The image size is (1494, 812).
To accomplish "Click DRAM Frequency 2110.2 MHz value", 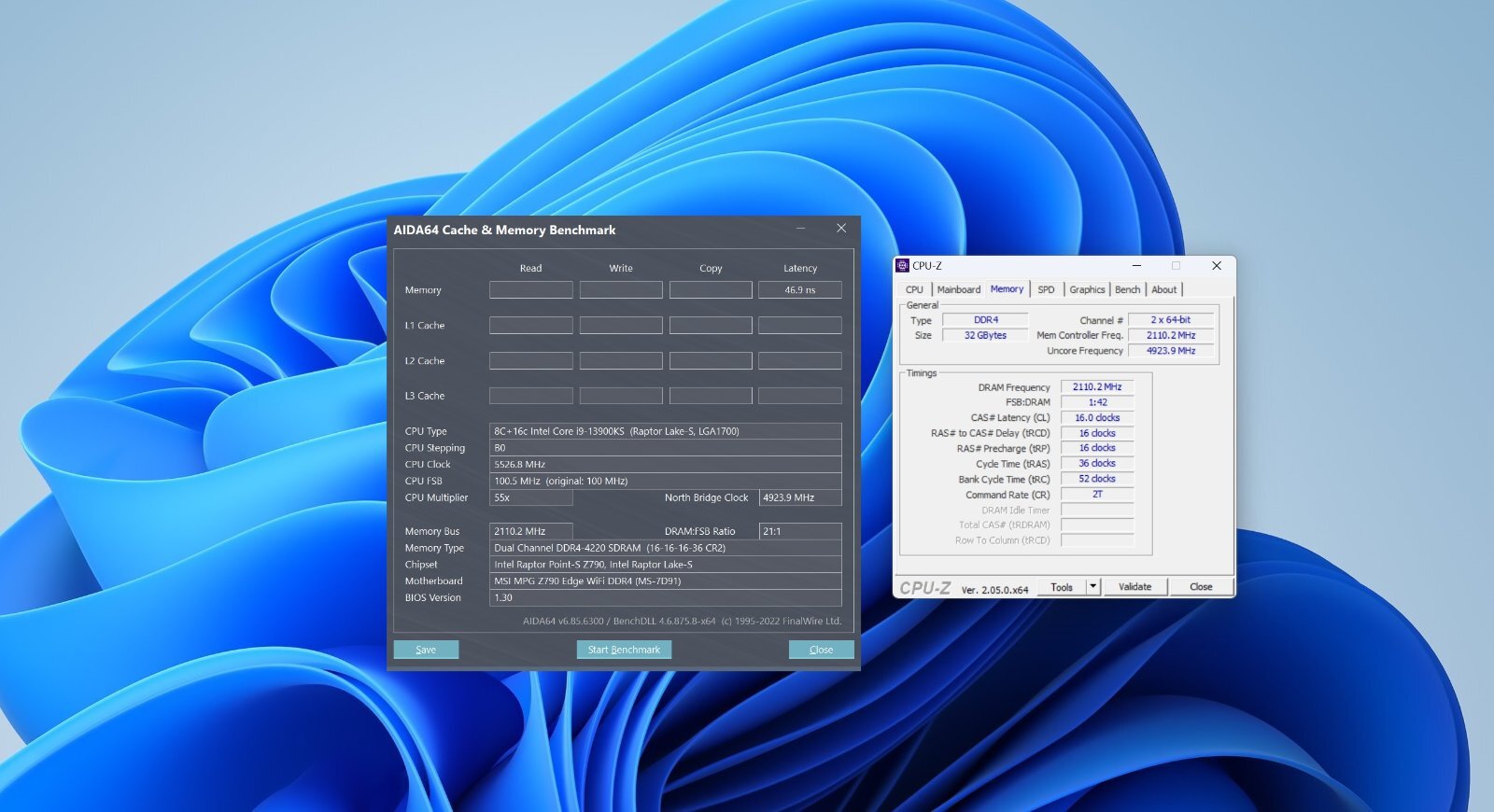I will 1097,387.
